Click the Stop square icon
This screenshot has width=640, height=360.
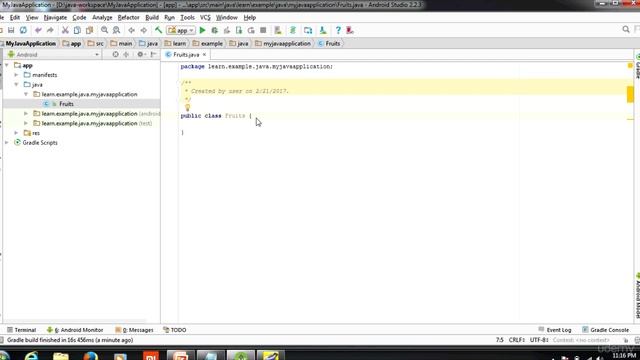(x=263, y=30)
